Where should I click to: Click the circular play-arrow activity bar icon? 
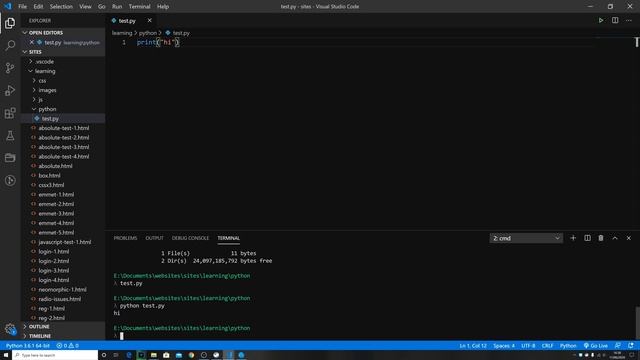coord(10,180)
